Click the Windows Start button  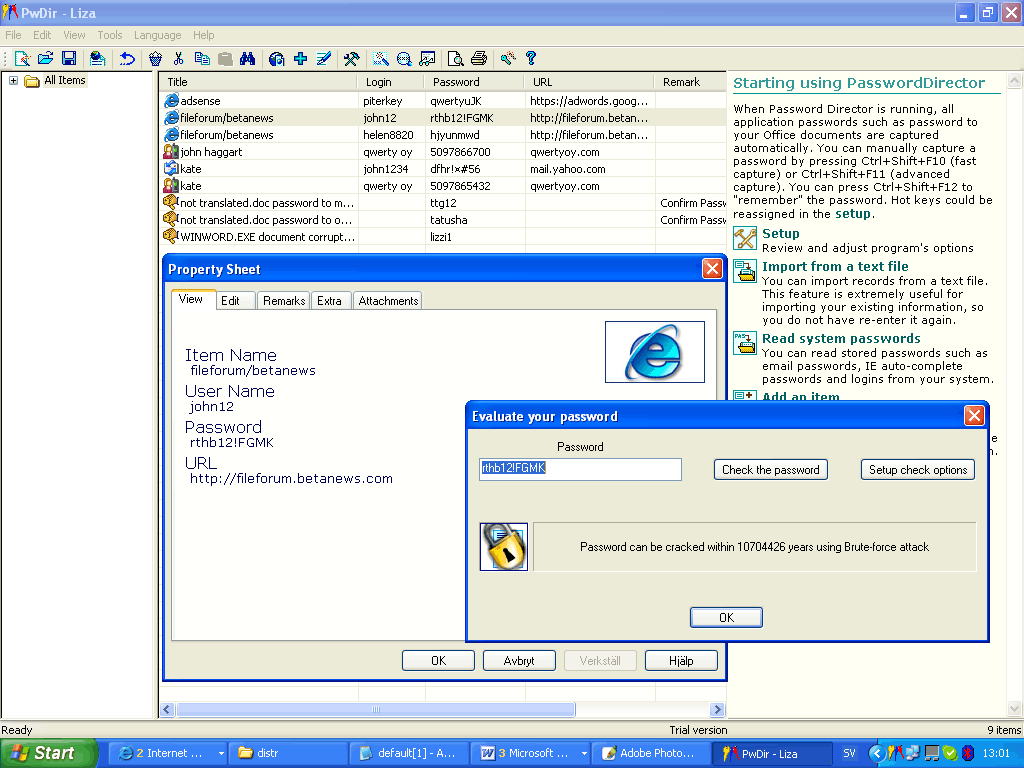click(48, 753)
